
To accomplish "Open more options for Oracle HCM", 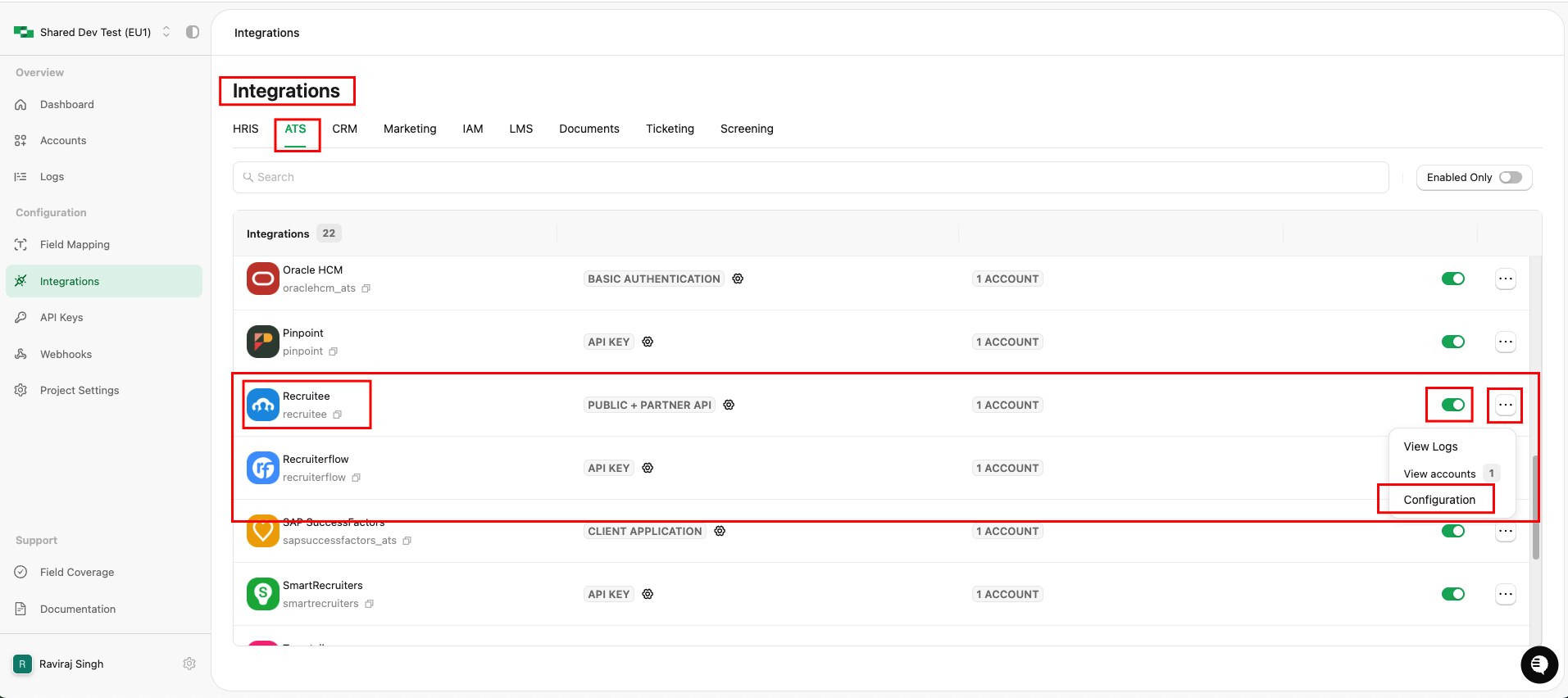I will [x=1506, y=279].
